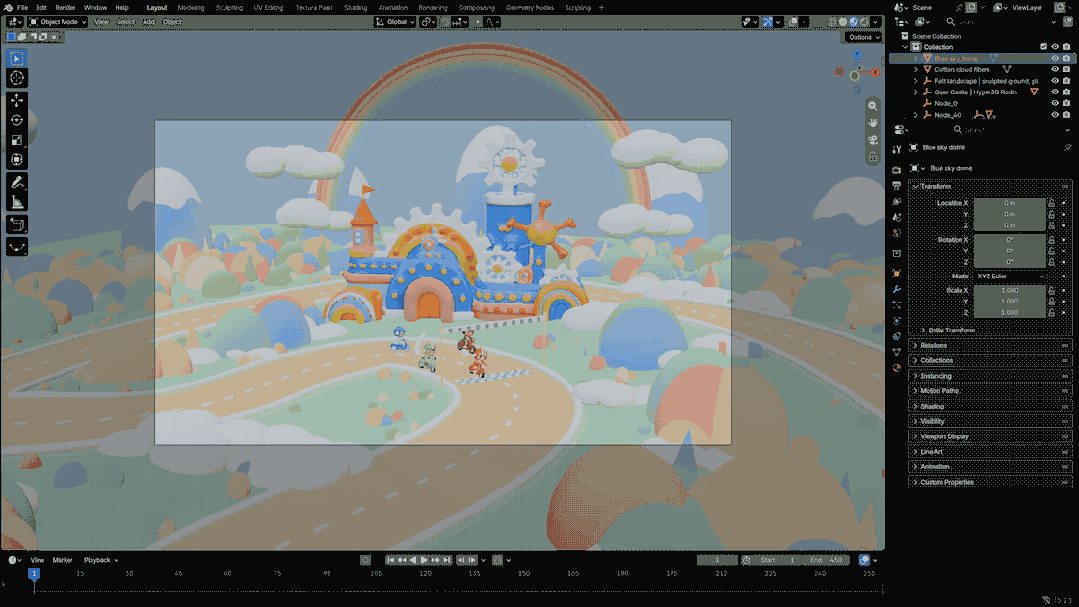Image resolution: width=1079 pixels, height=607 pixels.
Task: Uncheck the Collection exclude checkbox
Action: (x=1044, y=47)
